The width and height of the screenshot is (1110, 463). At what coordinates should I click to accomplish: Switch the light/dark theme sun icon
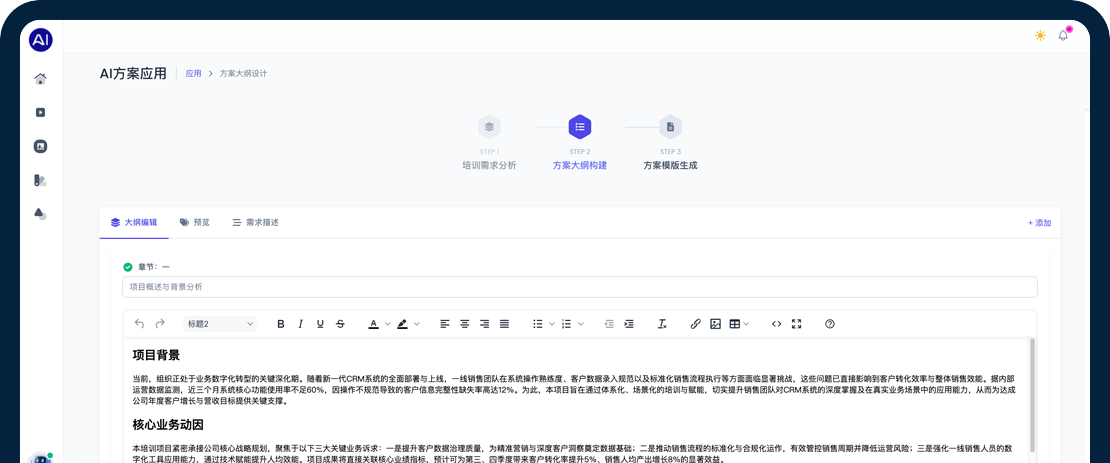click(1040, 36)
